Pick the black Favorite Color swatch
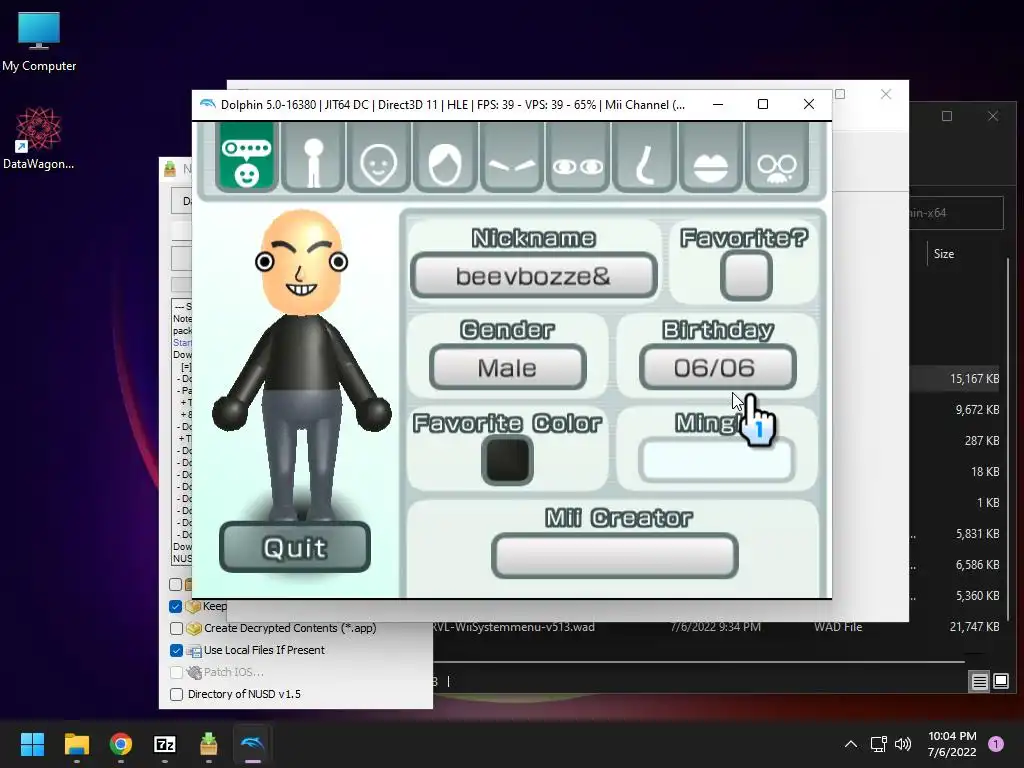Image resolution: width=1024 pixels, height=768 pixels. pyautogui.click(x=507, y=460)
